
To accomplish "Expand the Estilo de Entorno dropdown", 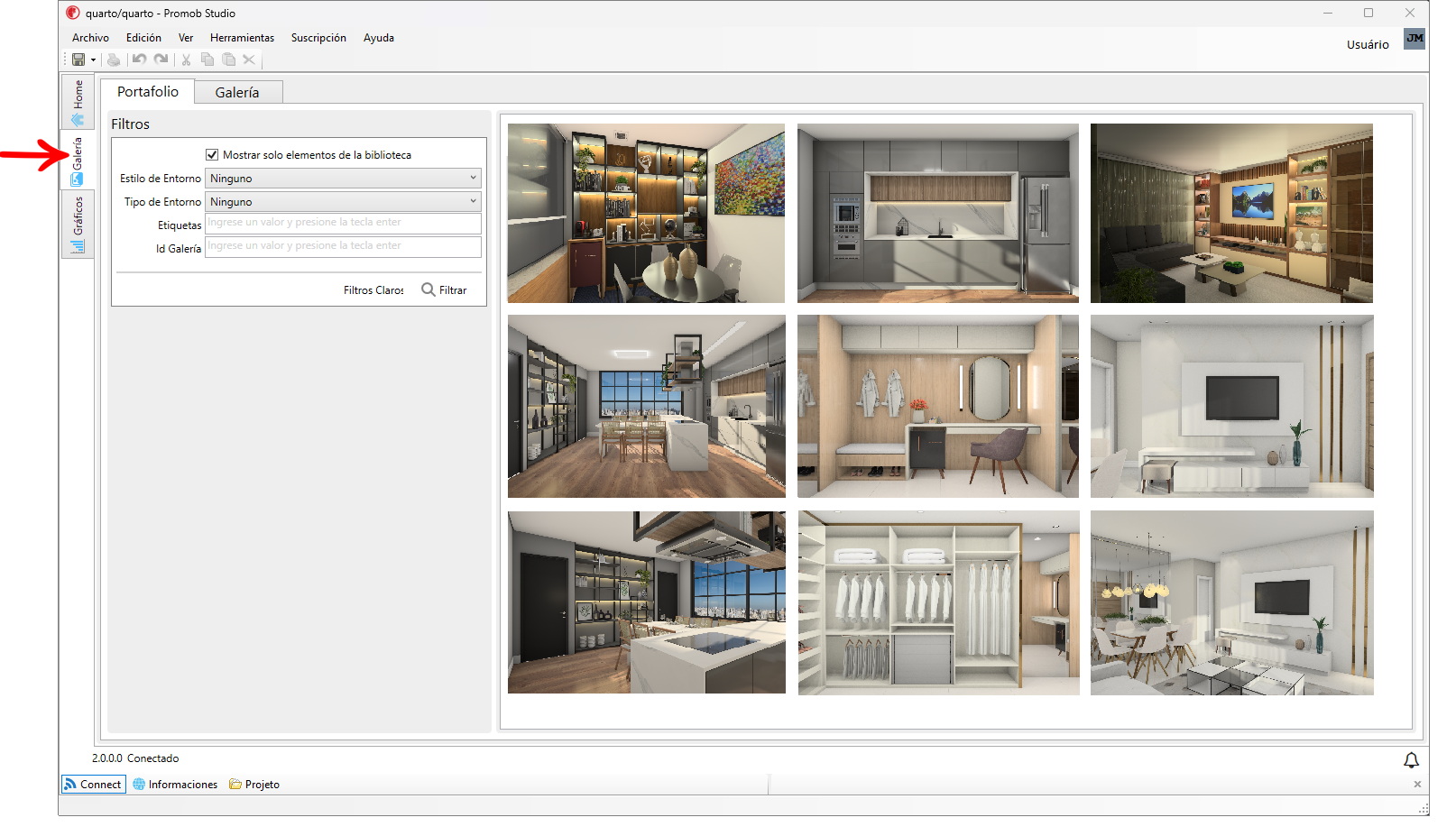I will point(343,179).
